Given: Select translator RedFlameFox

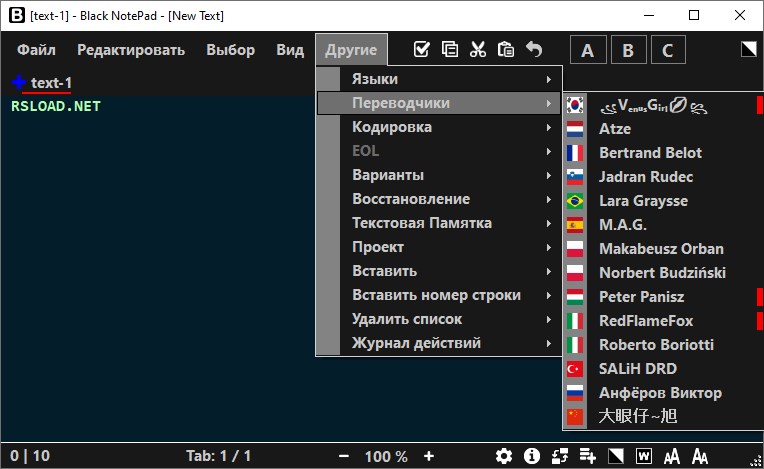Looking at the screenshot, I should pos(663,321).
